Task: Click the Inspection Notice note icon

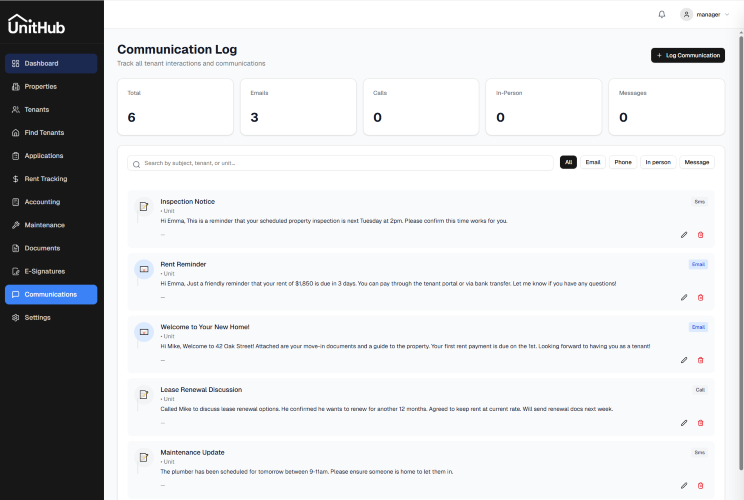Action: (144, 206)
